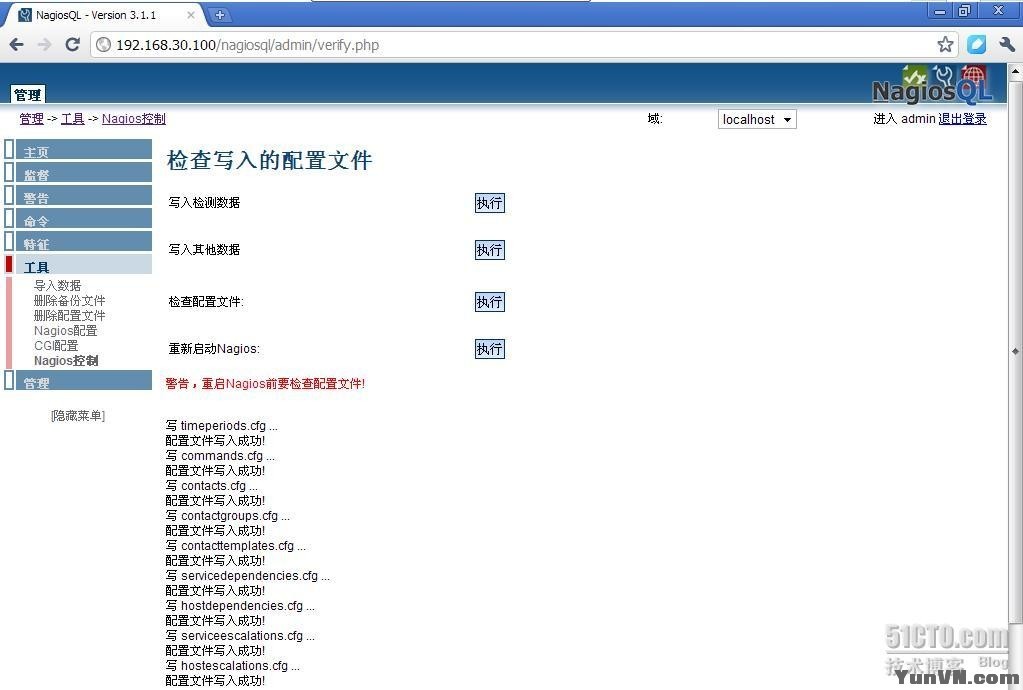Collapse the 工具 sidebar menu
The height and width of the screenshot is (690, 1023).
84,266
